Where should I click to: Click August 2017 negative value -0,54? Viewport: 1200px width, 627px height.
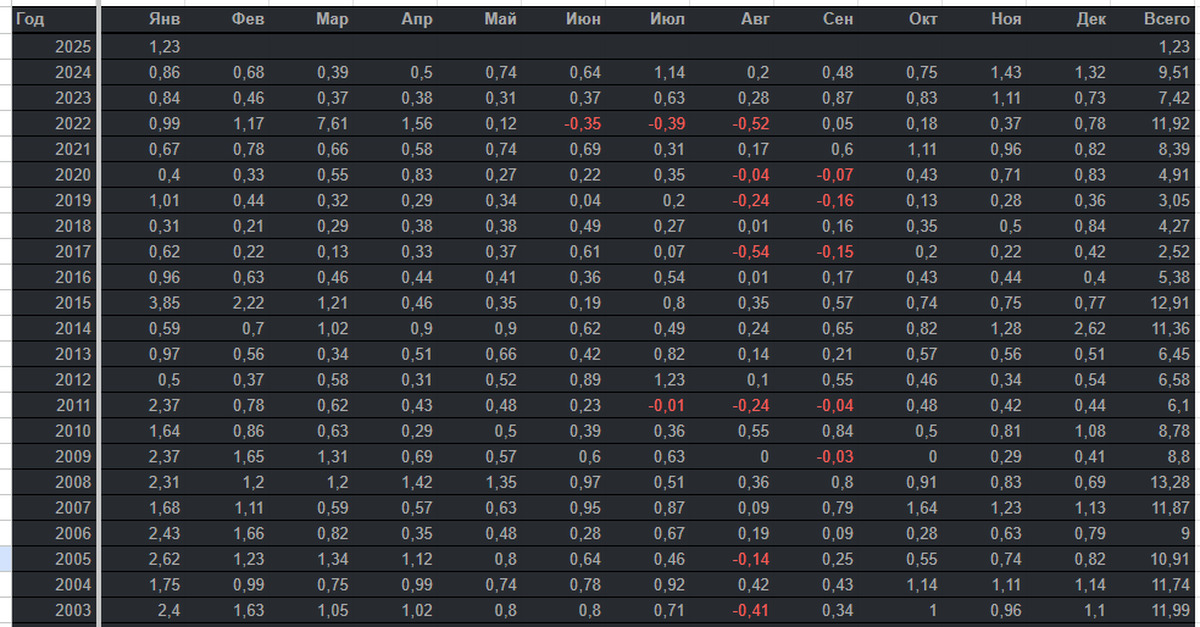point(750,251)
